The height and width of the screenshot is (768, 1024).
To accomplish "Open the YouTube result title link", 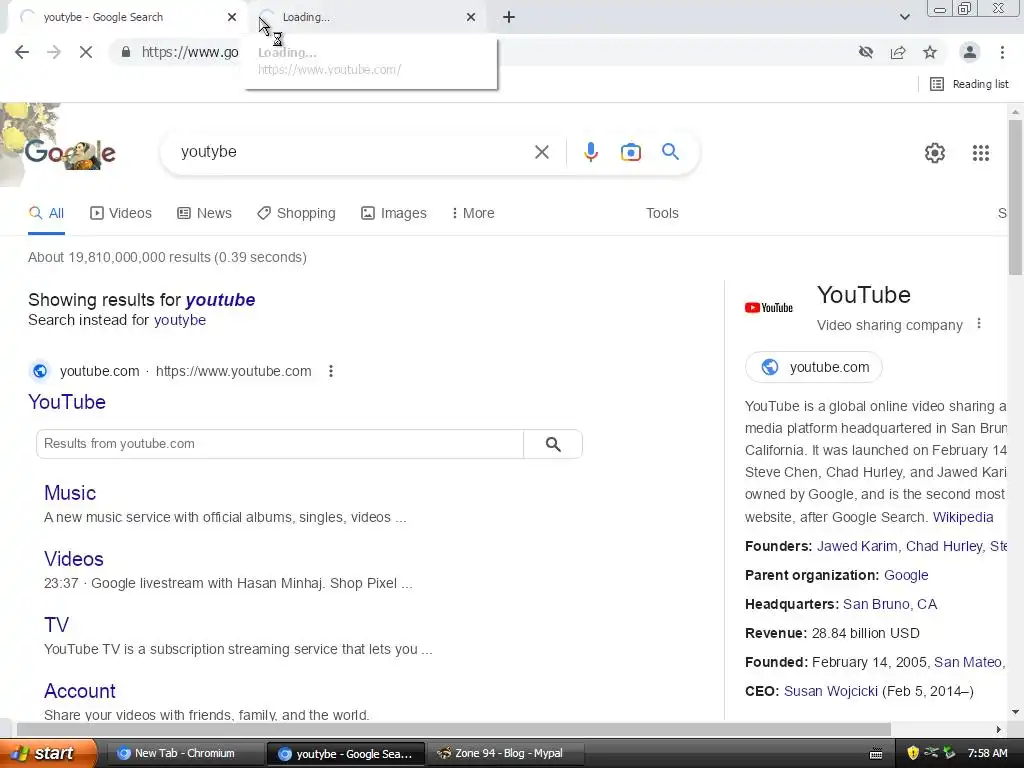I will click(67, 402).
